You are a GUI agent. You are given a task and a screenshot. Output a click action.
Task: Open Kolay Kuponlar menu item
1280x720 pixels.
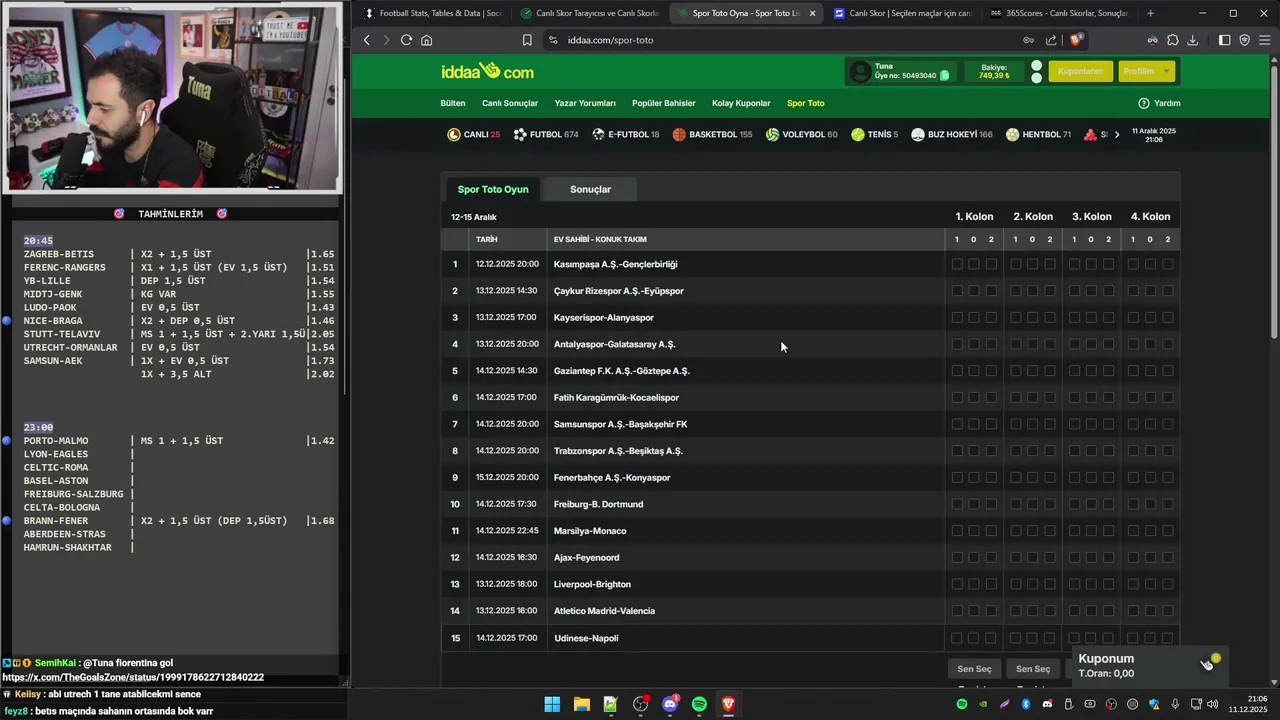coord(741,103)
